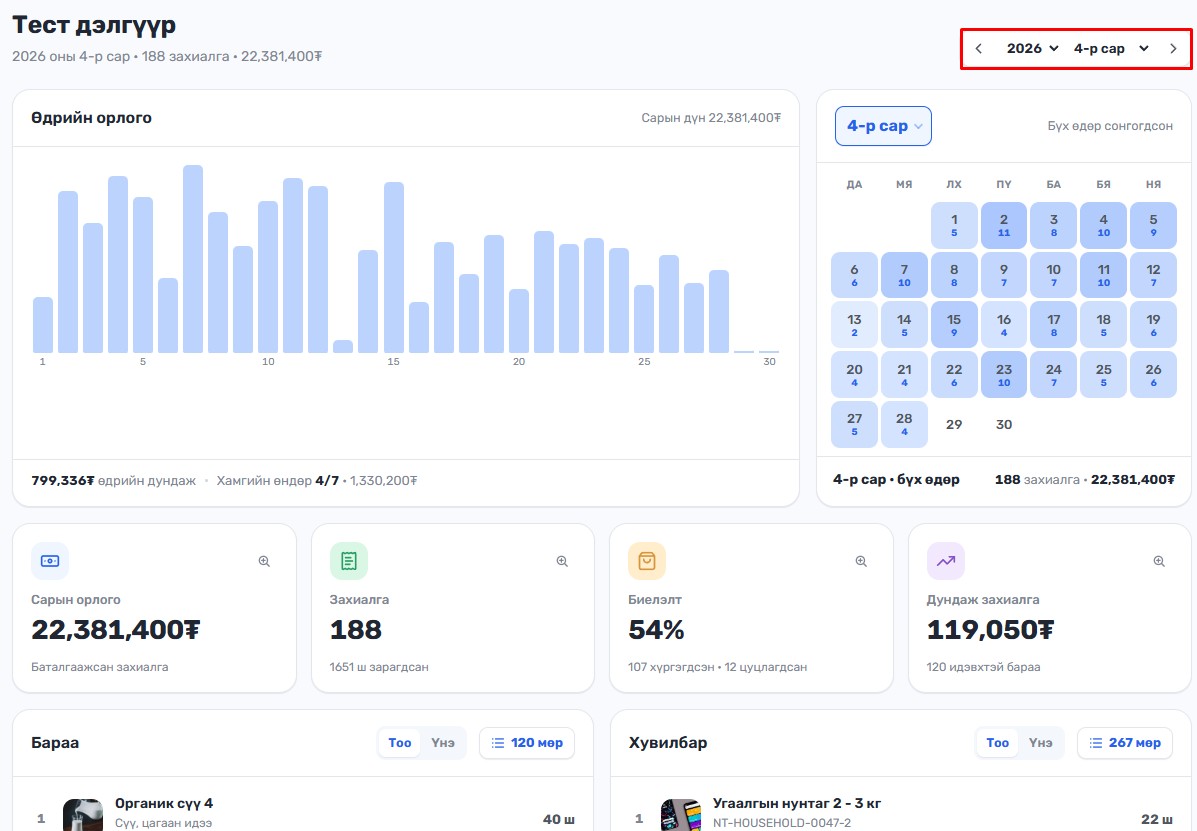Image resolution: width=1197 pixels, height=831 pixels.
Task: Select day 23 in the calendar
Action: (x=1004, y=375)
